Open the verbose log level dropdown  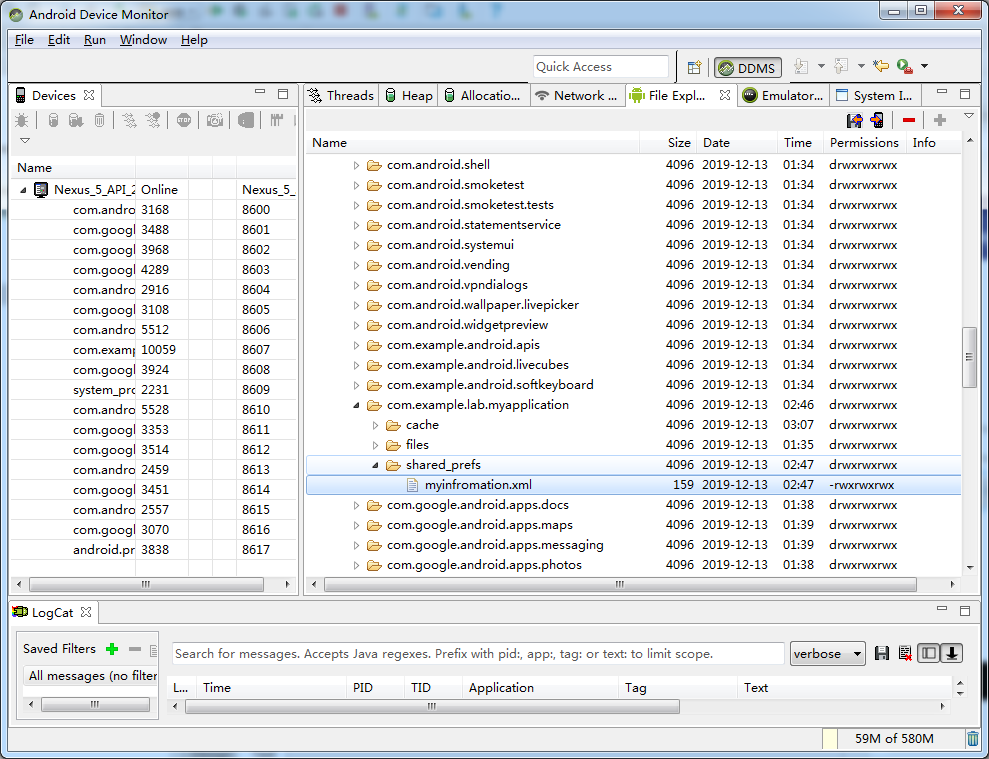point(827,654)
